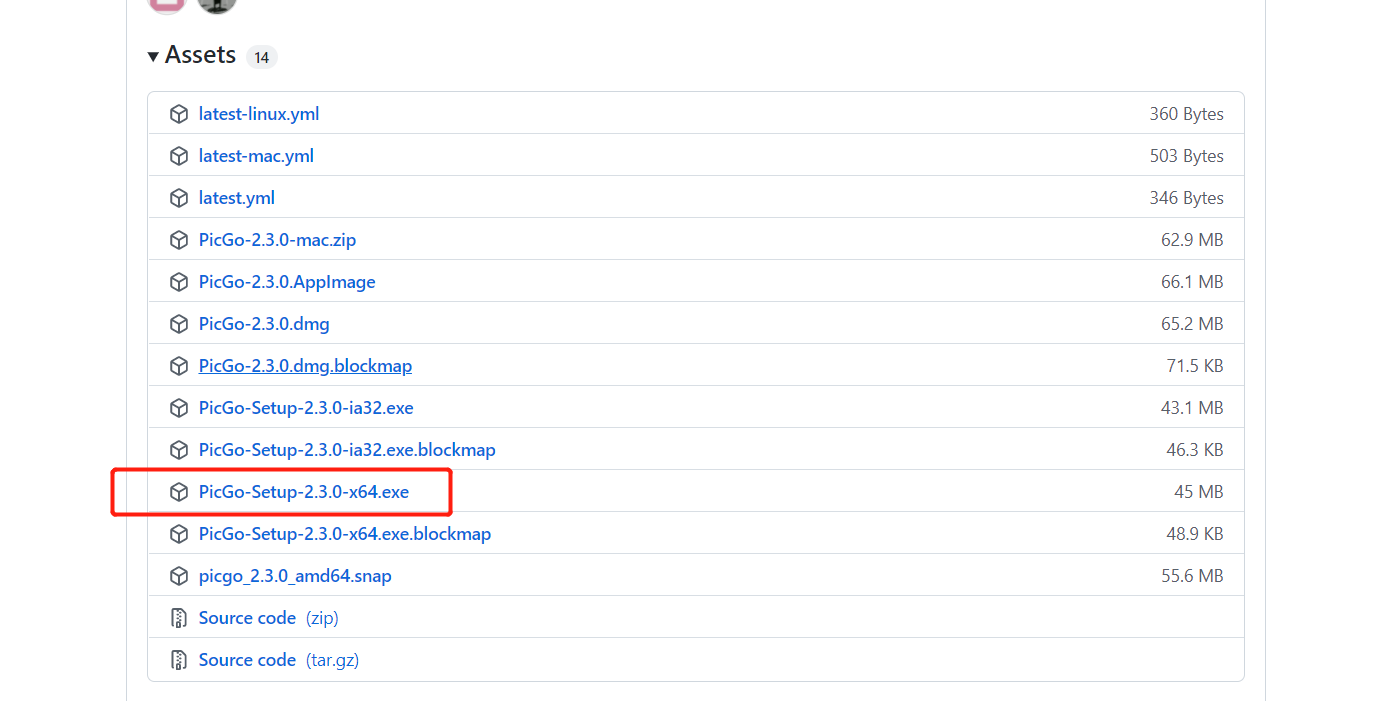The width and height of the screenshot is (1385, 701).
Task: Click the dark contributor avatar at top
Action: (x=217, y=4)
